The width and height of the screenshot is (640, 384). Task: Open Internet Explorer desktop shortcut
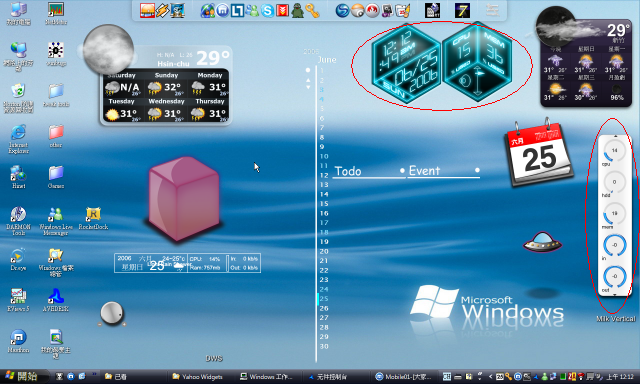pyautogui.click(x=18, y=139)
